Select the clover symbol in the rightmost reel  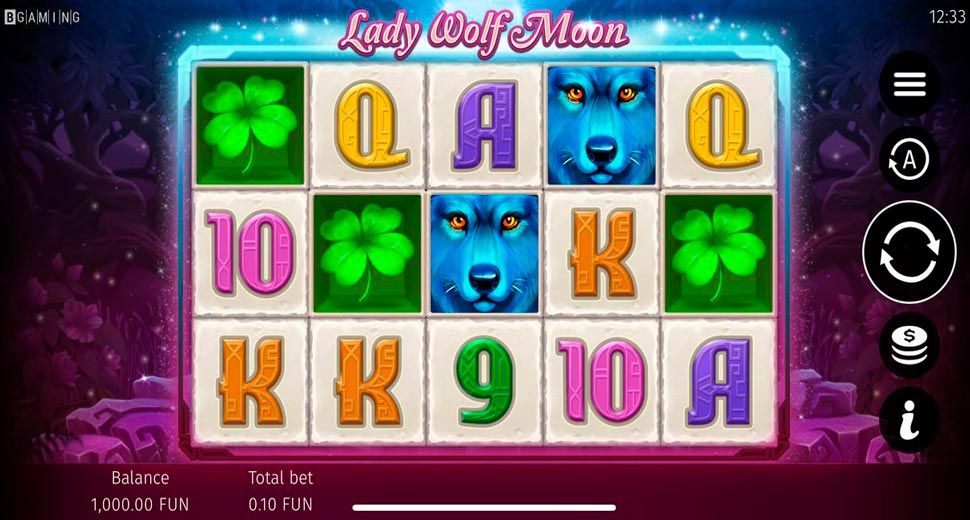[x=719, y=254]
